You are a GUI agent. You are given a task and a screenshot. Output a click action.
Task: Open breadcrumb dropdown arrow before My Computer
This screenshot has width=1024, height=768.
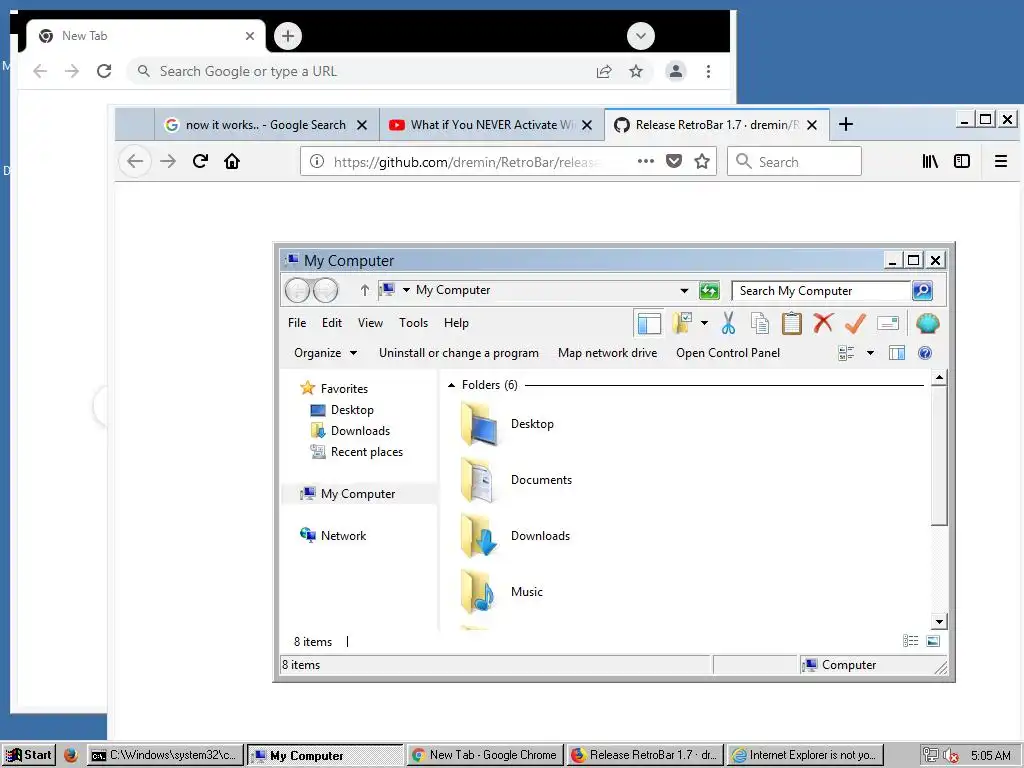(406, 290)
